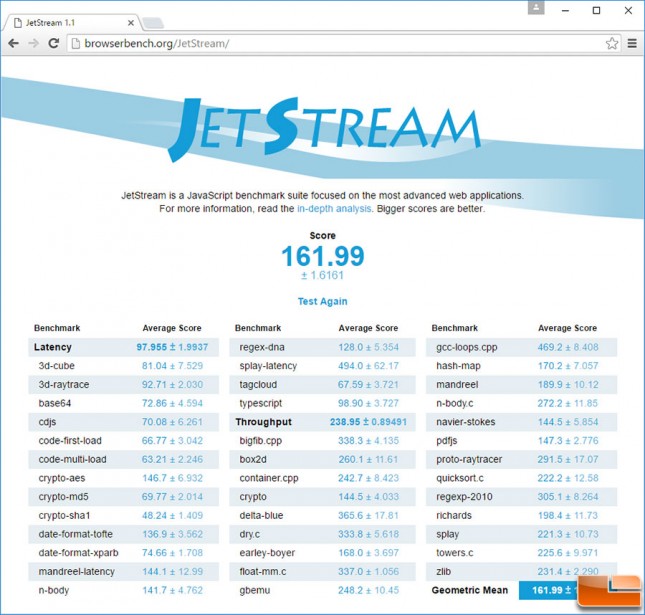The image size is (645, 615).
Task: Click the n-body benchmark name
Action: 53,590
